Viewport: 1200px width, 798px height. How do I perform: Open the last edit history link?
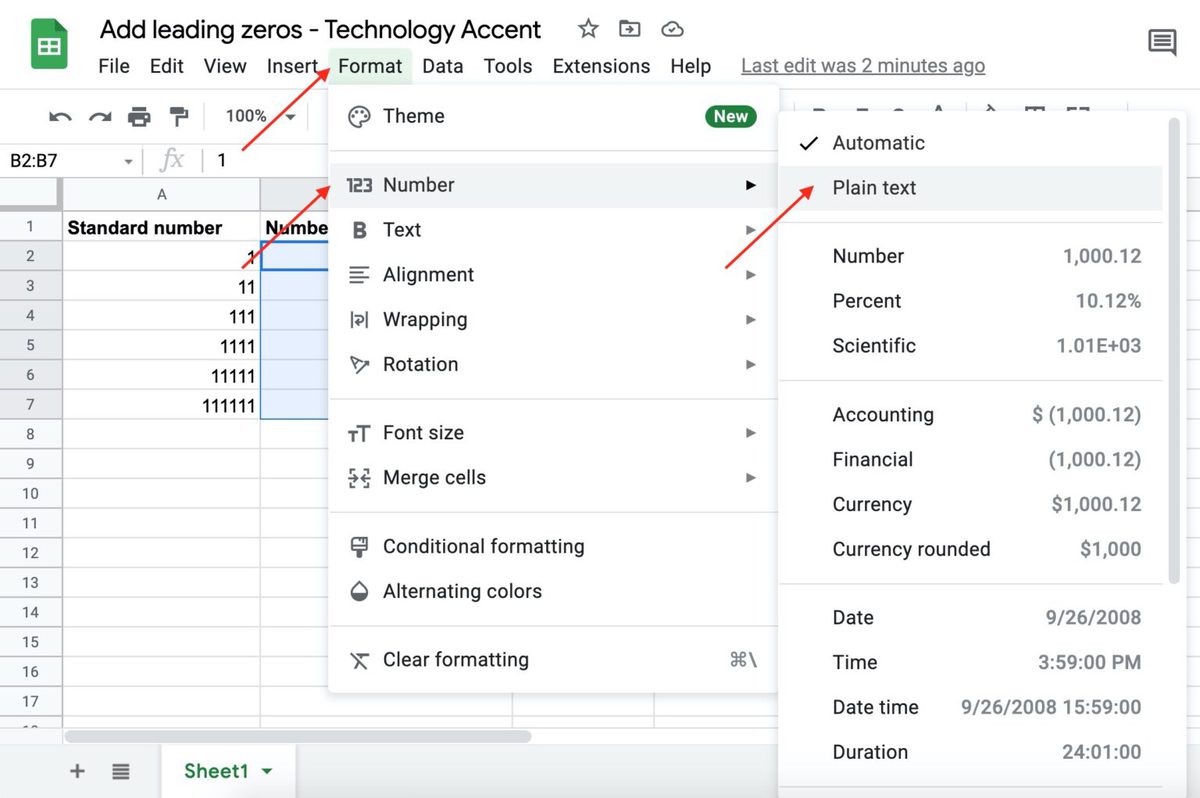point(862,66)
